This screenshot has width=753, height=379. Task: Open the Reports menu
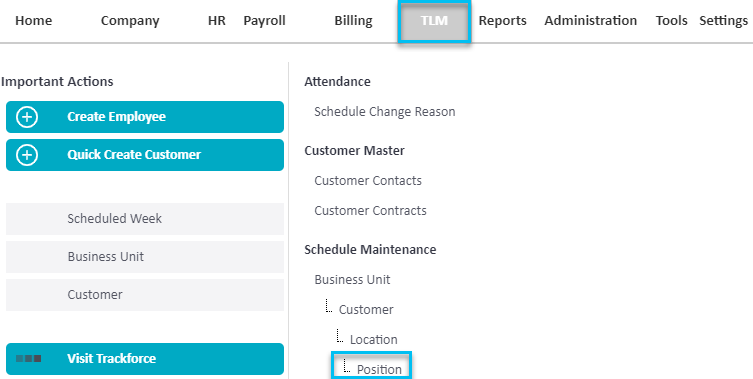[x=502, y=21]
